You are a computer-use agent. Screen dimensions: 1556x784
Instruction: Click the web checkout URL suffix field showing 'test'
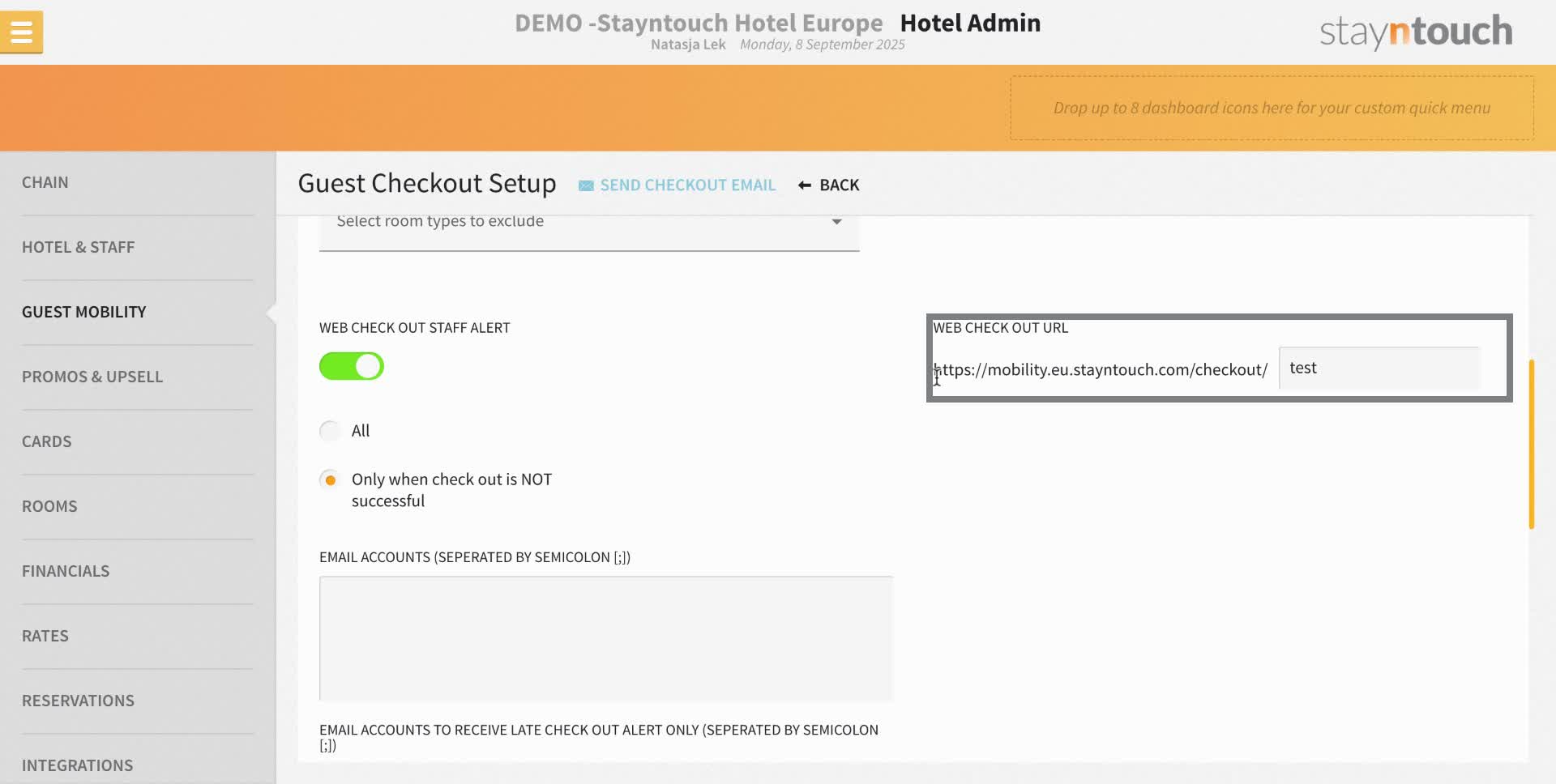[1379, 369]
